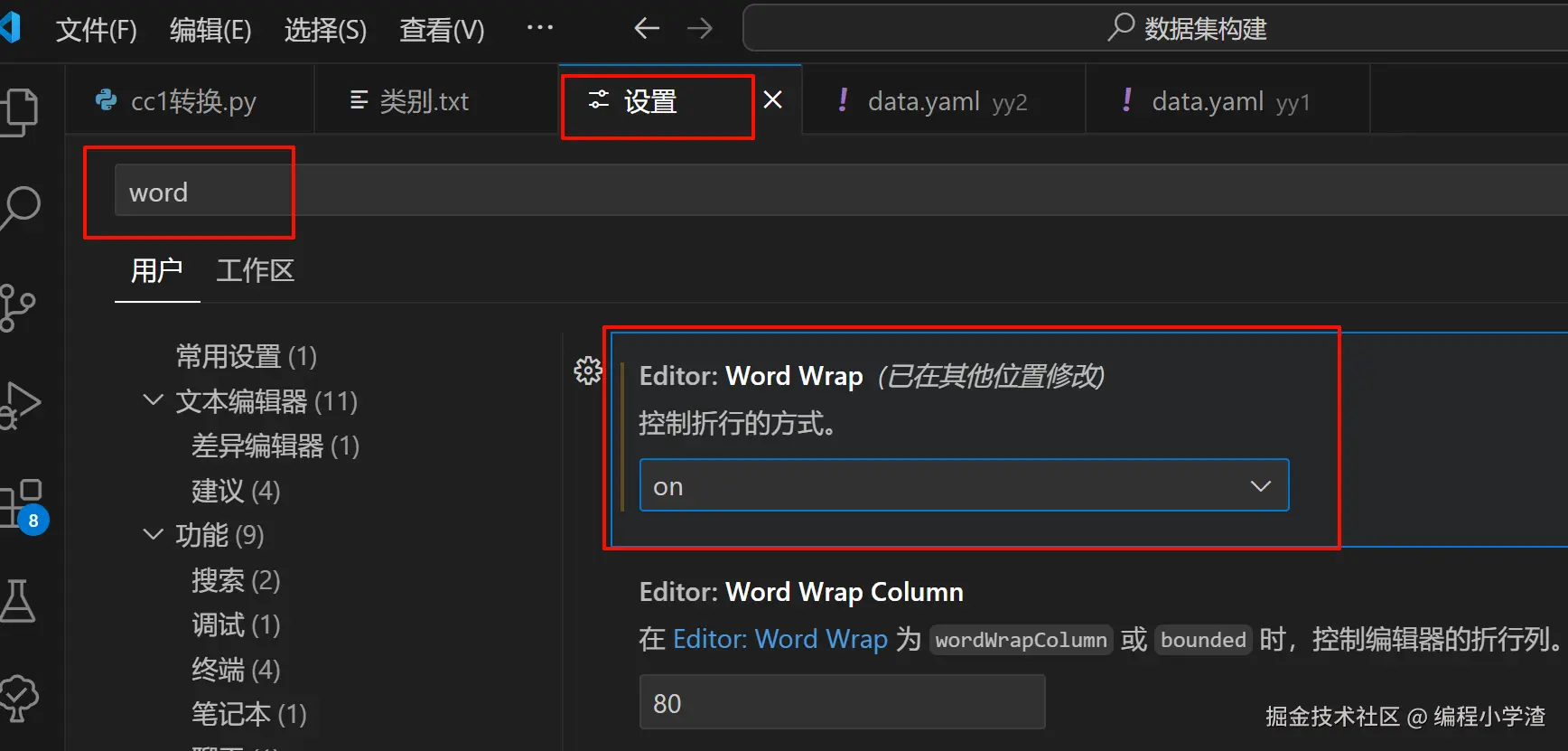
Task: Select the 工作区 settings scope tab
Action: tap(256, 270)
